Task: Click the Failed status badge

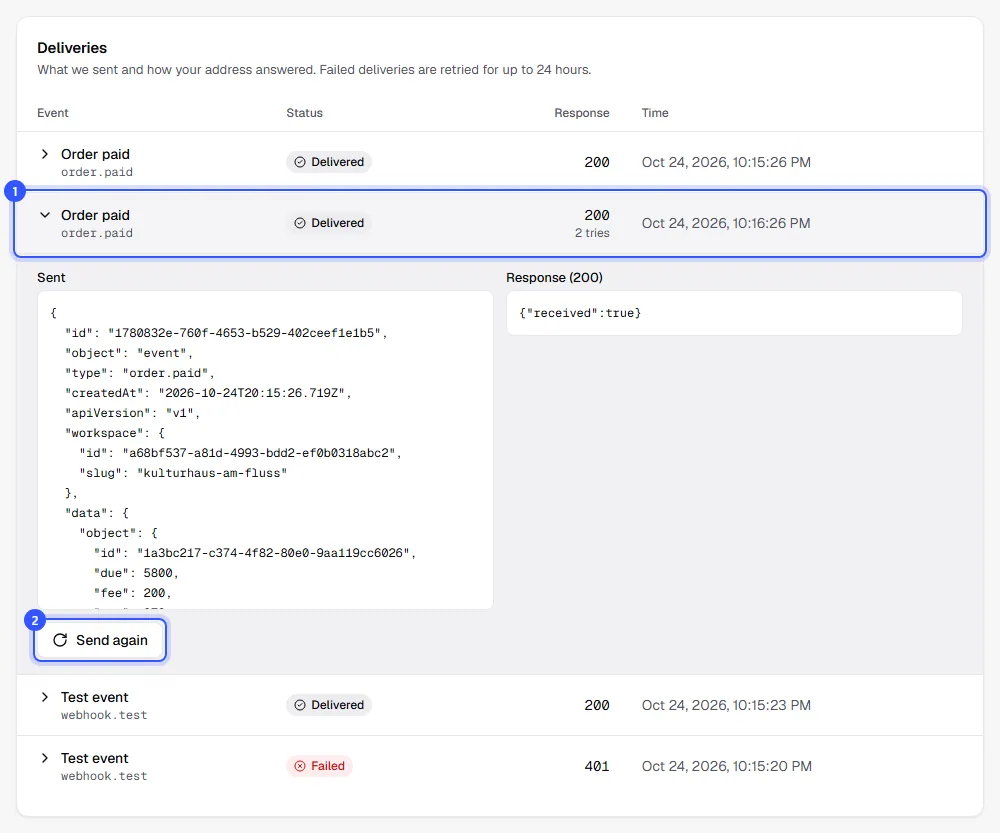Action: coord(319,766)
